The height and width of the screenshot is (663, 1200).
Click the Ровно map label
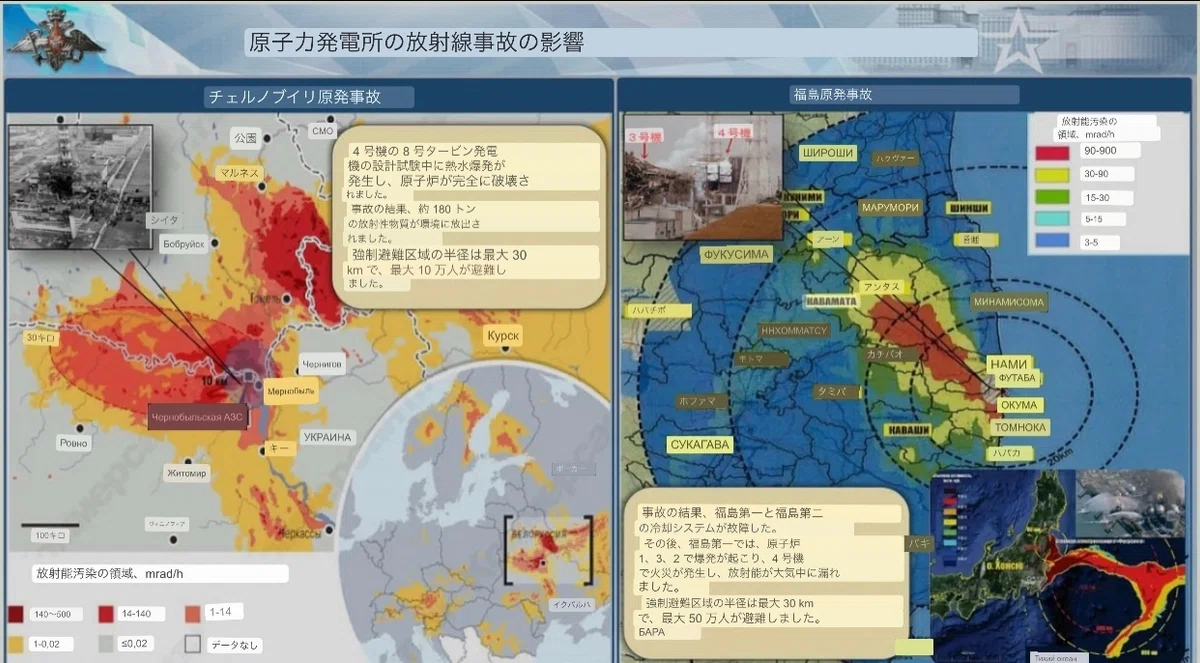pos(74,441)
